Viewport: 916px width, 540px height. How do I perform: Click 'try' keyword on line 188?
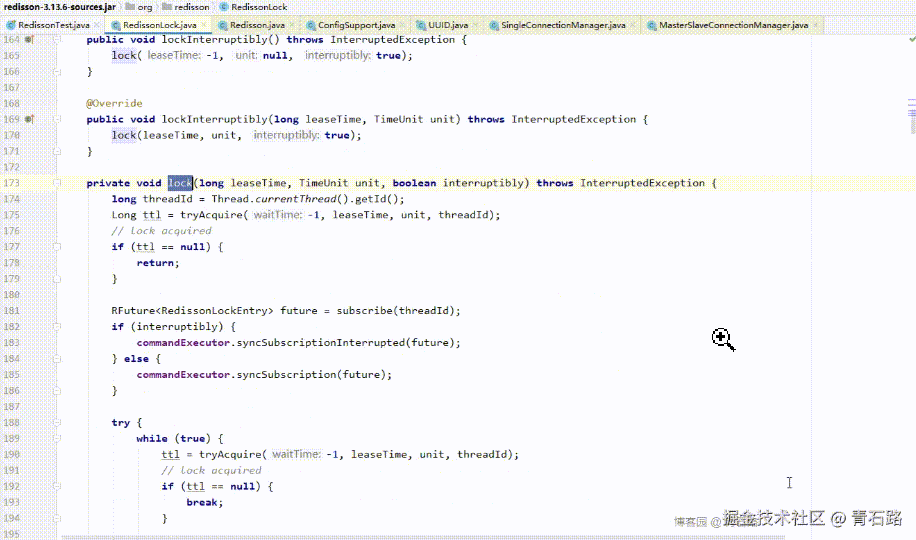tap(121, 423)
